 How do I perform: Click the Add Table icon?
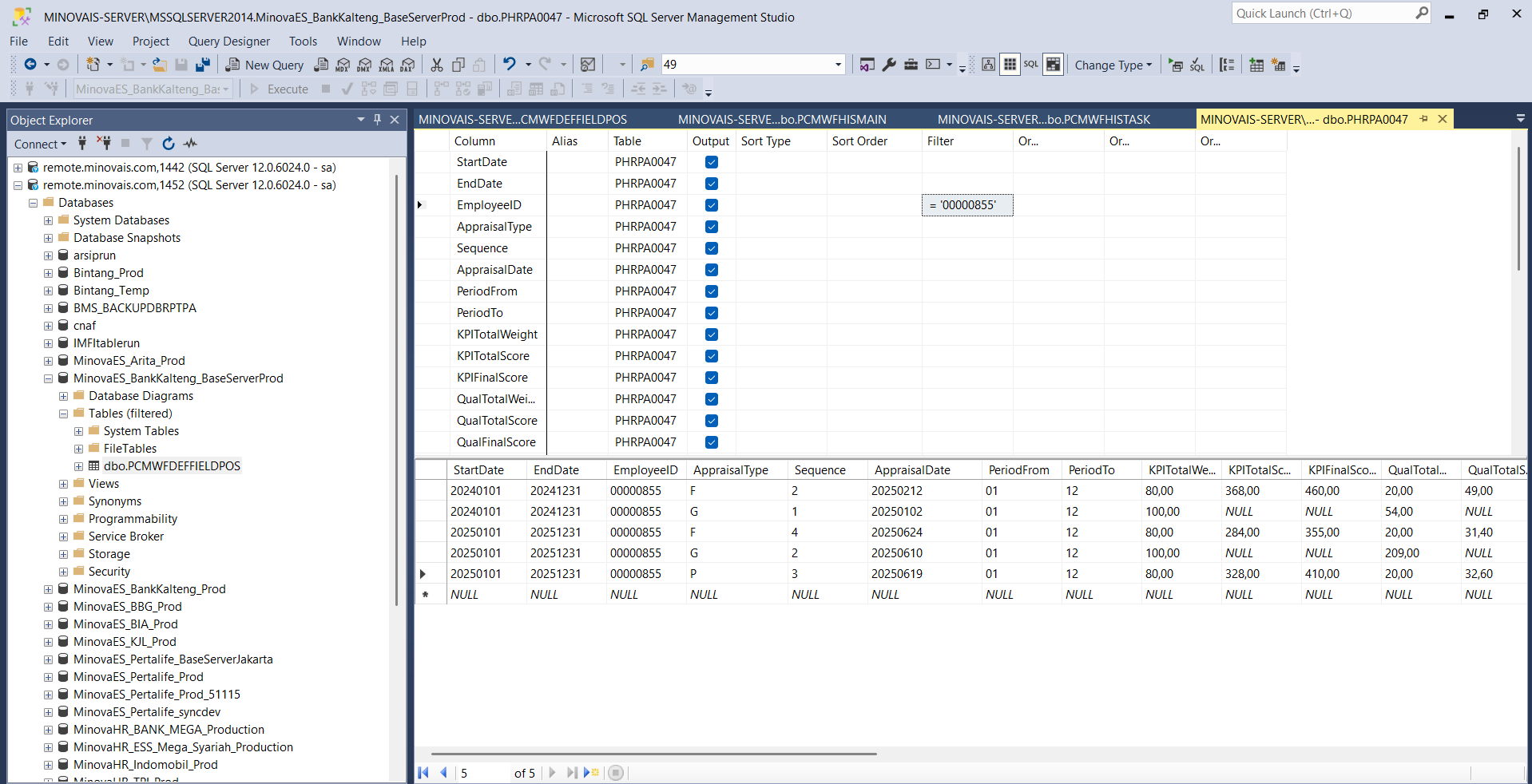tap(1256, 65)
